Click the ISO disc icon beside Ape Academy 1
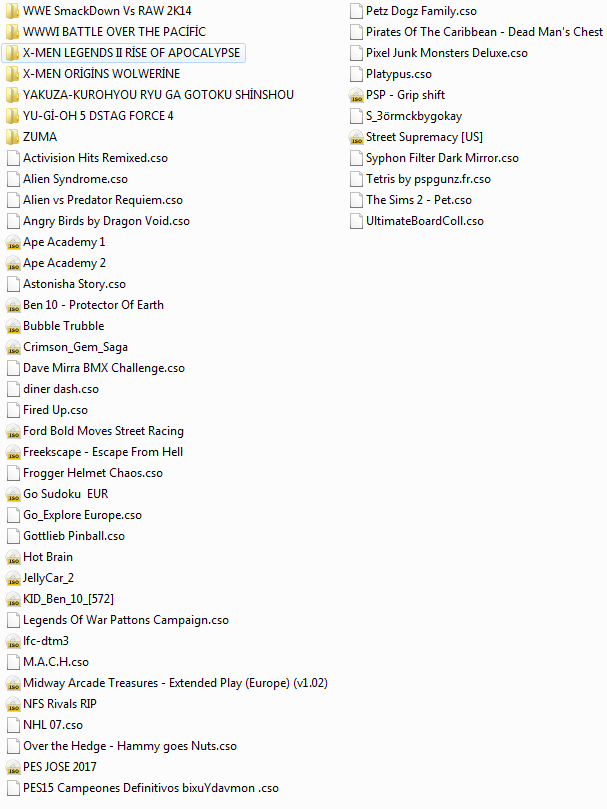This screenshot has width=607, height=809. coord(13,242)
